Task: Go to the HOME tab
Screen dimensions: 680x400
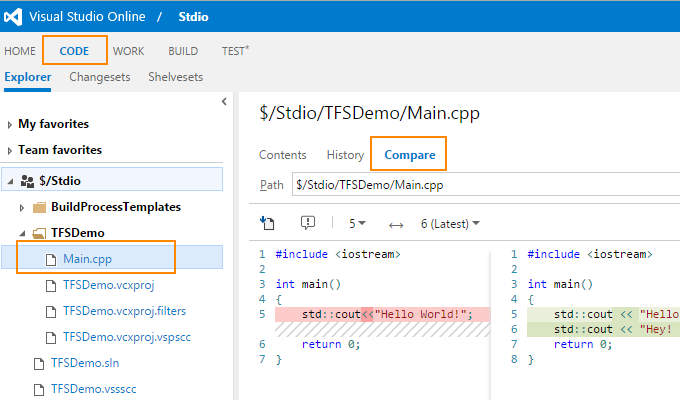Action: coord(20,51)
